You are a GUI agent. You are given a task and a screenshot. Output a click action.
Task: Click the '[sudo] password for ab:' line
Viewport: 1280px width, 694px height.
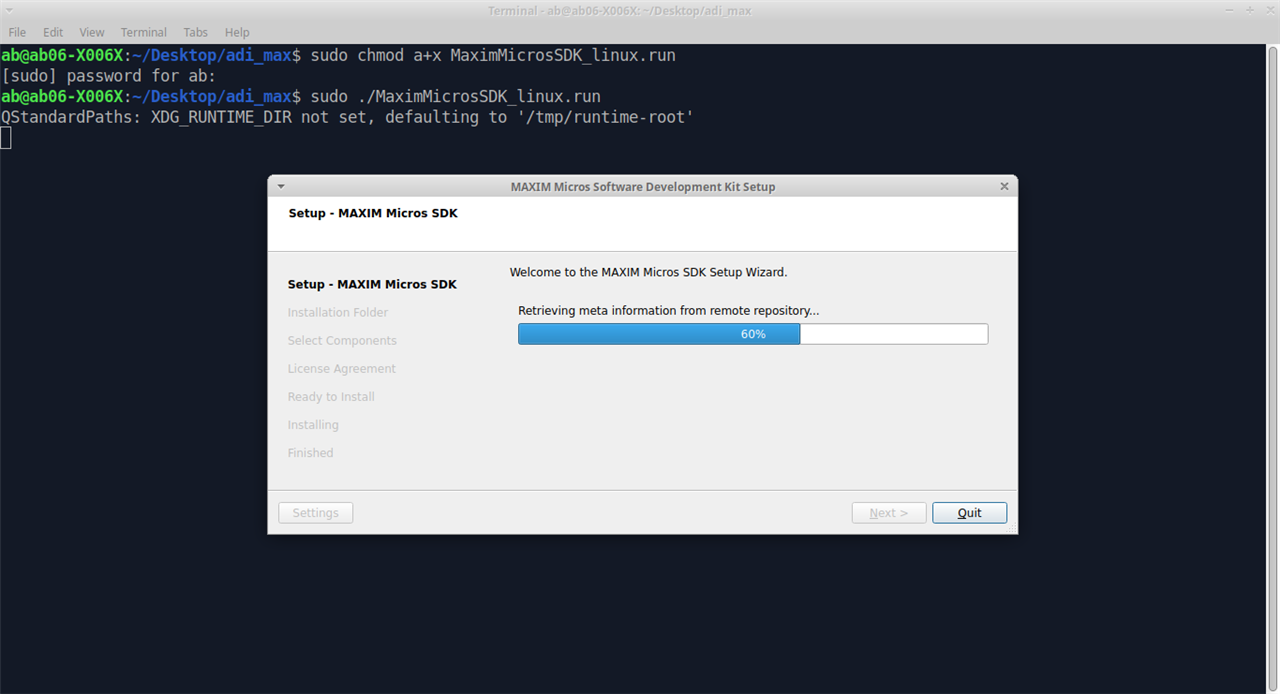click(109, 76)
